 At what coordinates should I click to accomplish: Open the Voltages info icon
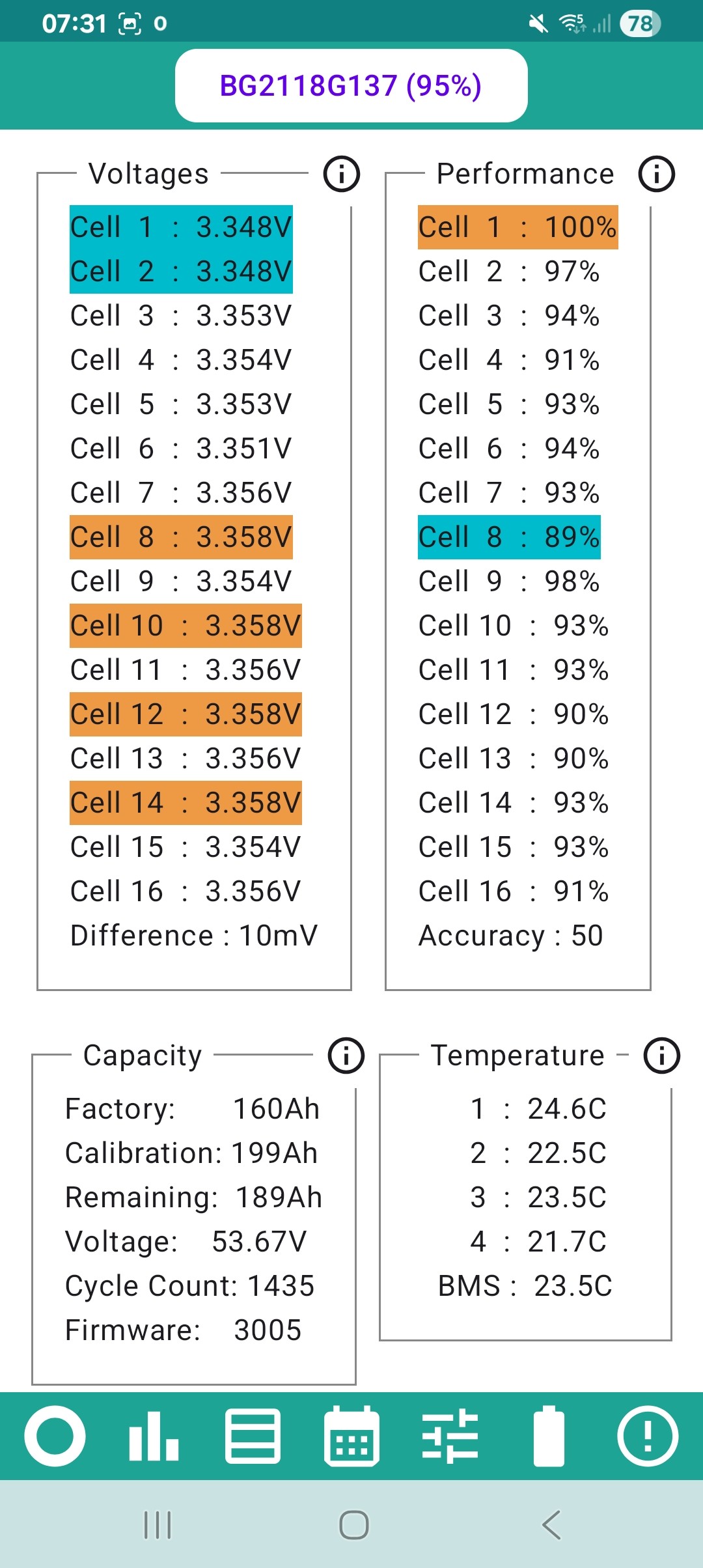342,174
